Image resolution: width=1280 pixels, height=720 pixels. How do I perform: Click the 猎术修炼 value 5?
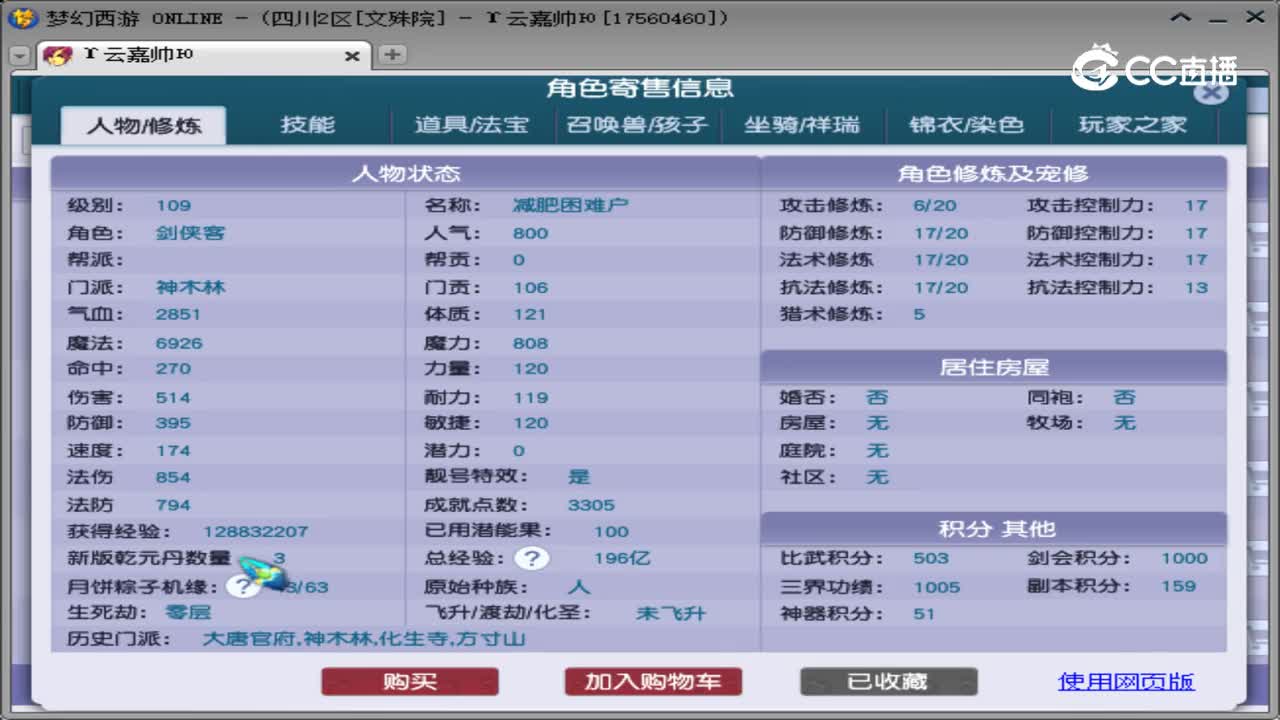point(919,314)
